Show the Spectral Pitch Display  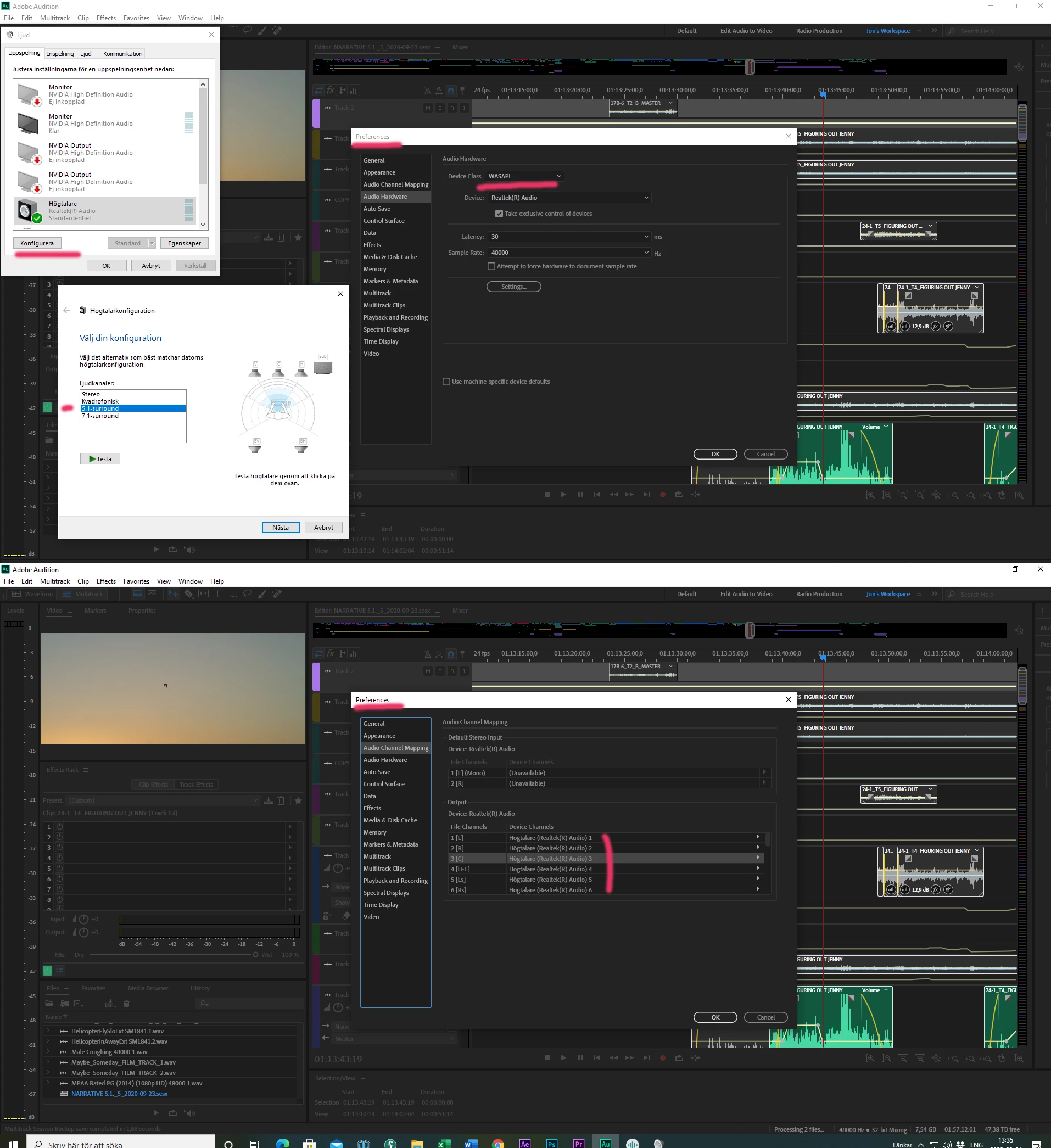pyautogui.click(x=152, y=593)
